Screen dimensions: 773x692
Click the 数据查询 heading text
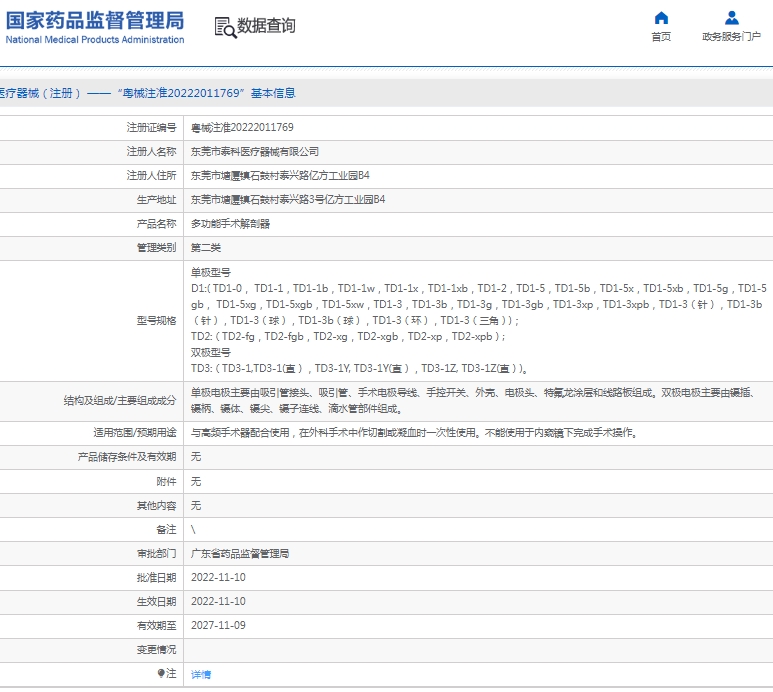click(266, 26)
